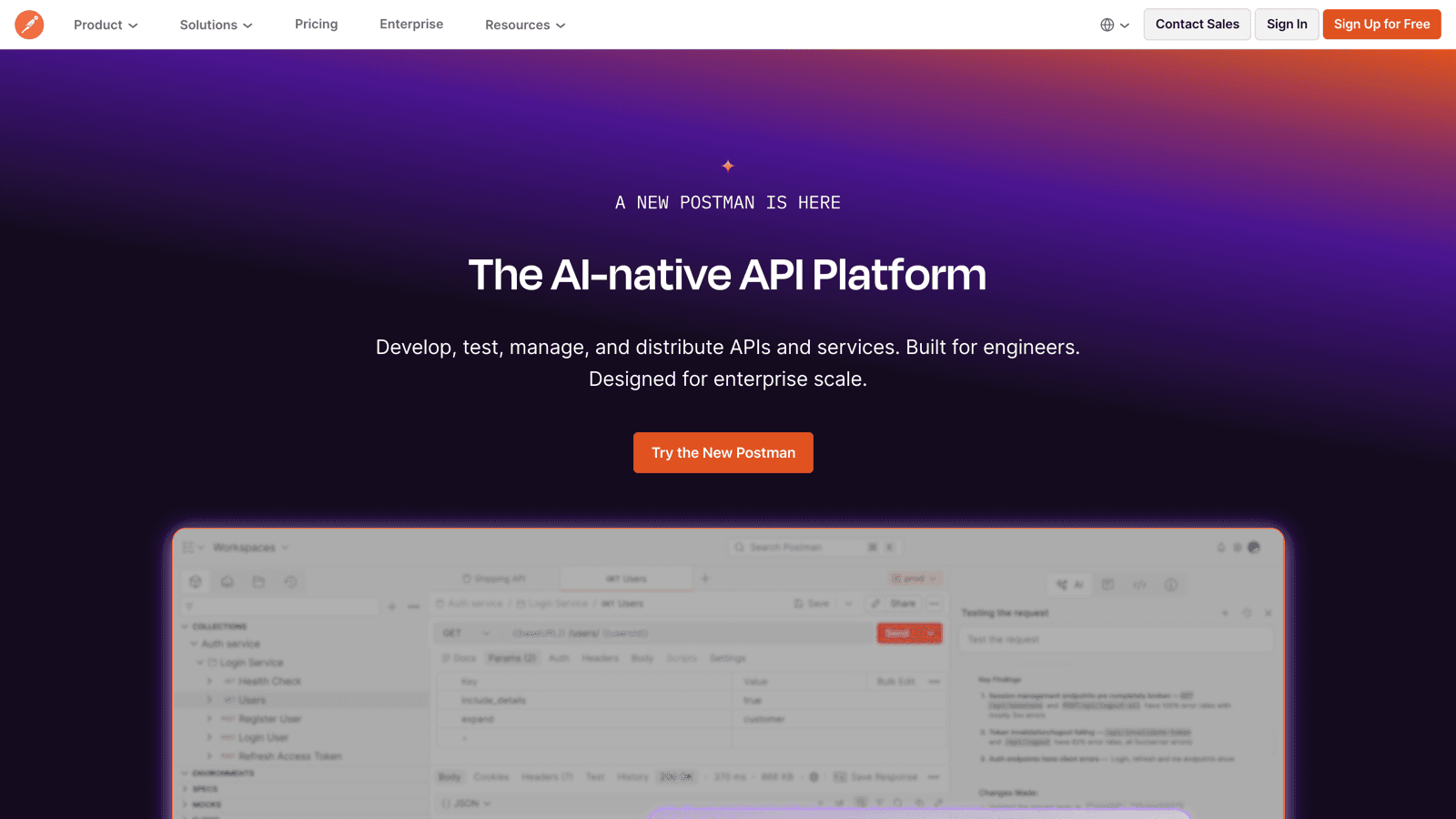This screenshot has width=1456, height=819.
Task: Select the Users request in the preview sidebar
Action: 252,700
